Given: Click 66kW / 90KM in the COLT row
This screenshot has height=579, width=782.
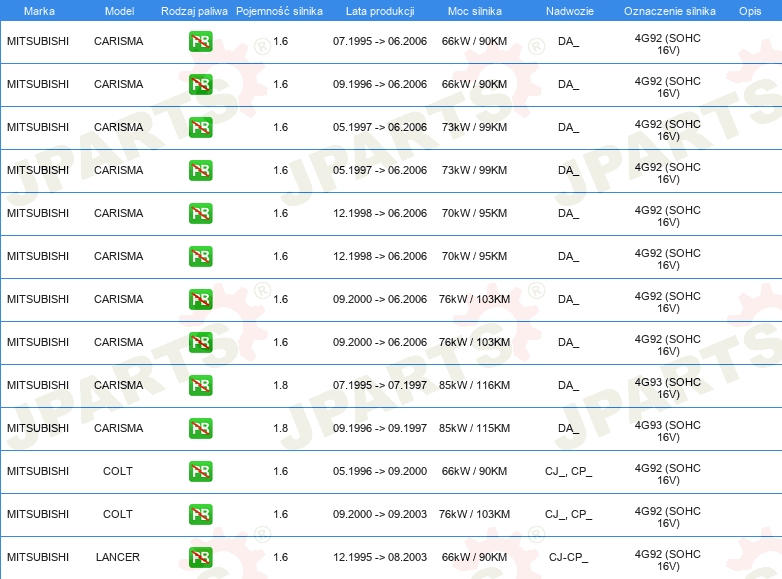Looking at the screenshot, I should [474, 471].
